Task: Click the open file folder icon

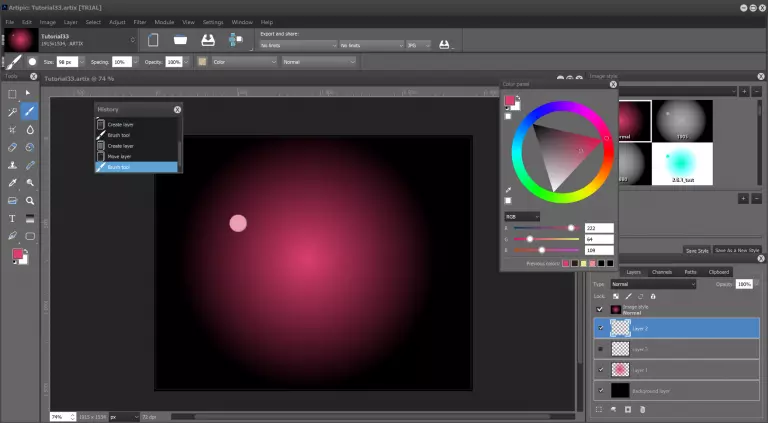Action: point(181,40)
